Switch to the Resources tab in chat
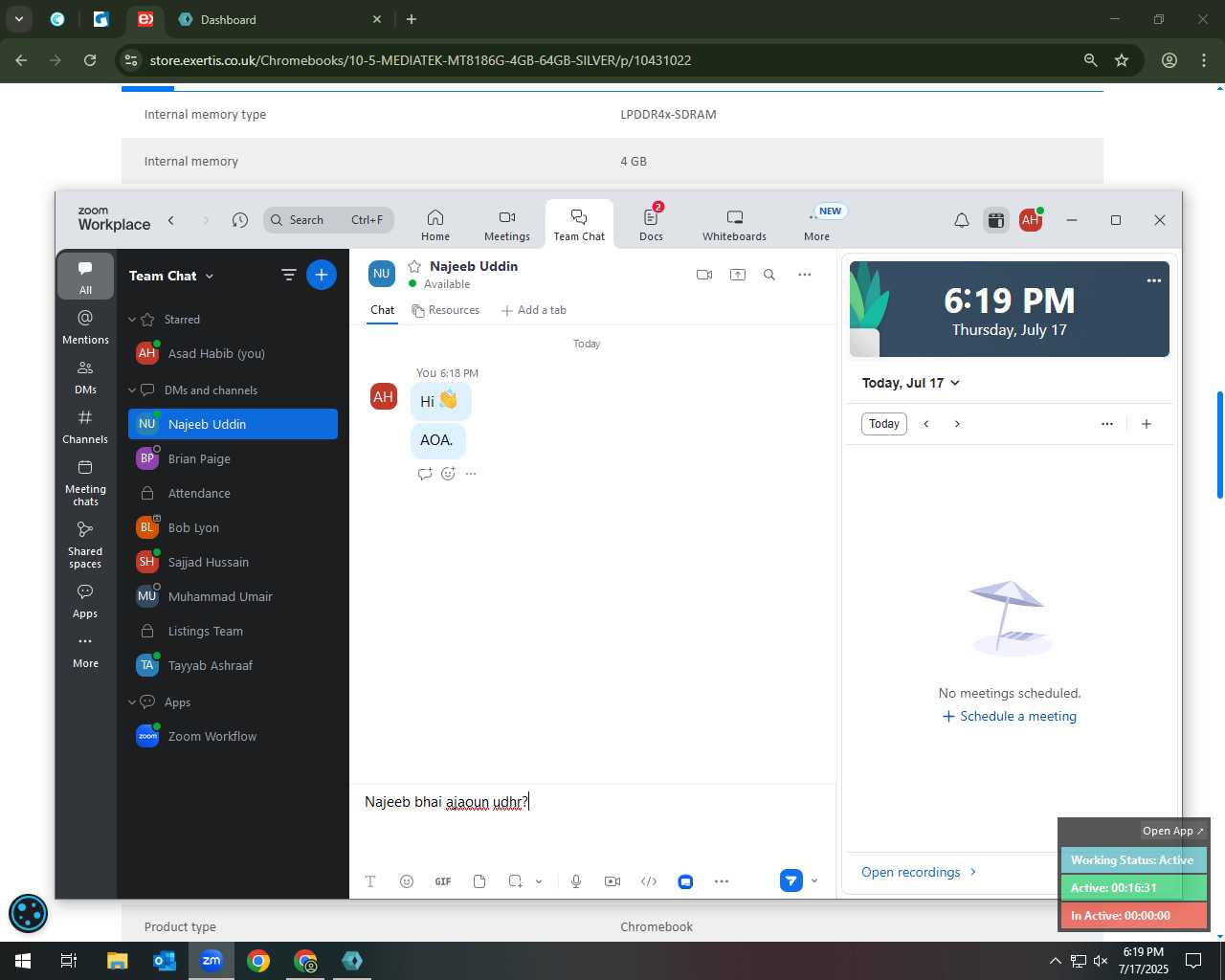 pyautogui.click(x=446, y=310)
